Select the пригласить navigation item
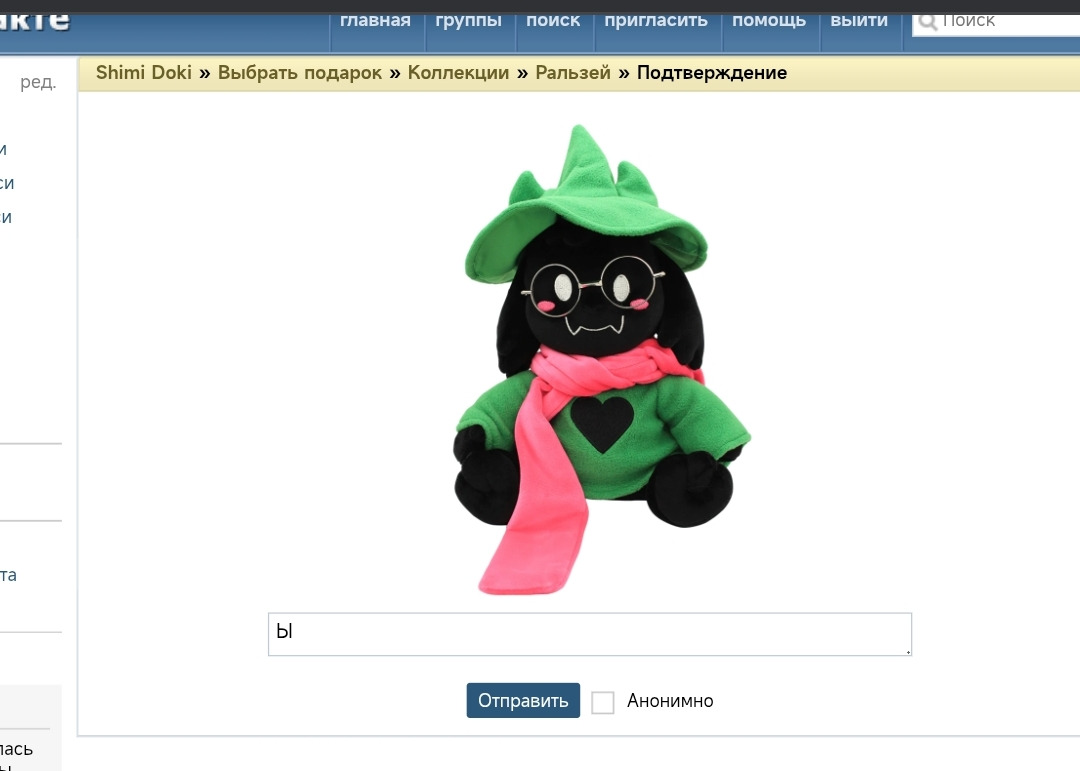The width and height of the screenshot is (1080, 771). pyautogui.click(x=656, y=21)
